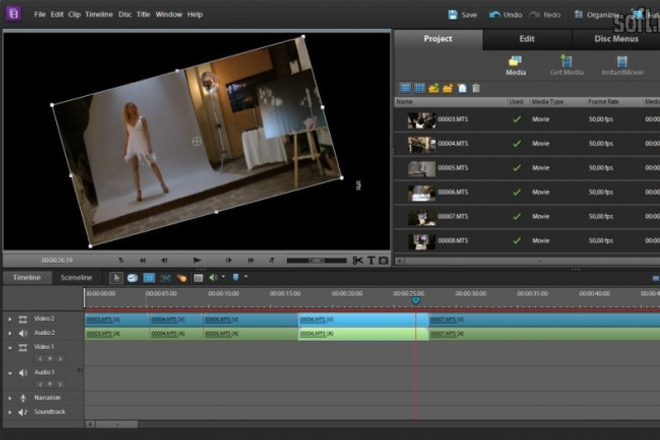Expand the Video 2 track
This screenshot has width=660, height=440.
pyautogui.click(x=10, y=320)
